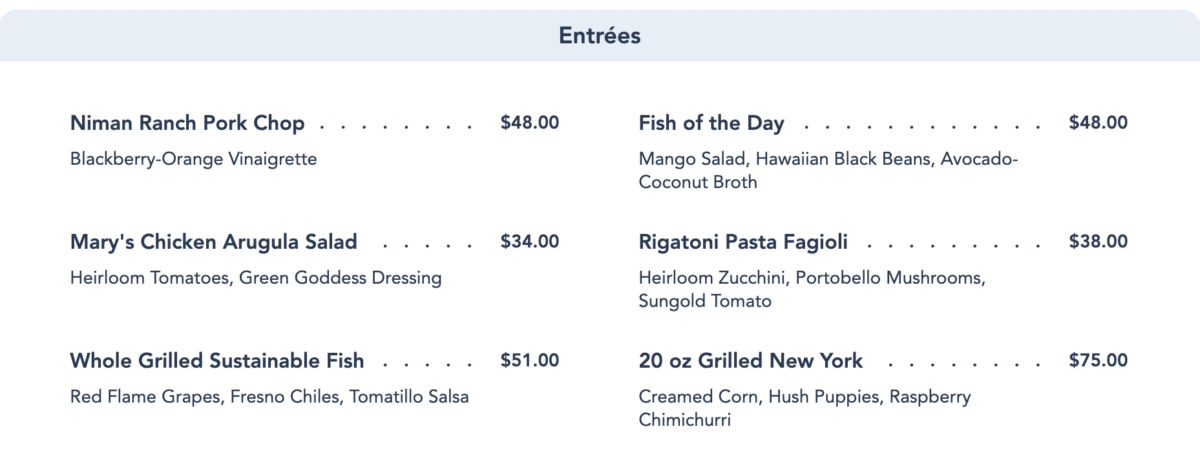1200x473 pixels.
Task: Select the Niman Ranch Pork Chop item
Action: [x=187, y=124]
